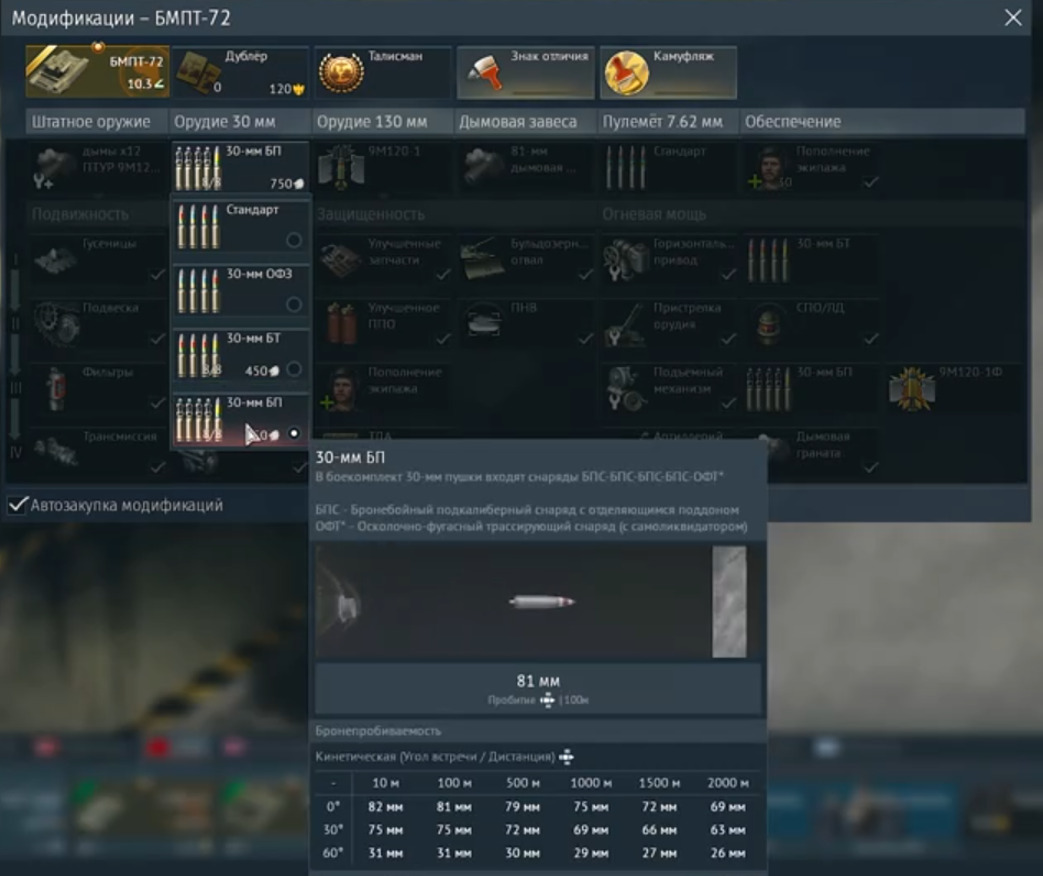Open the Дублёр backup vehicle item
The height and width of the screenshot is (876, 1043).
tap(240, 72)
